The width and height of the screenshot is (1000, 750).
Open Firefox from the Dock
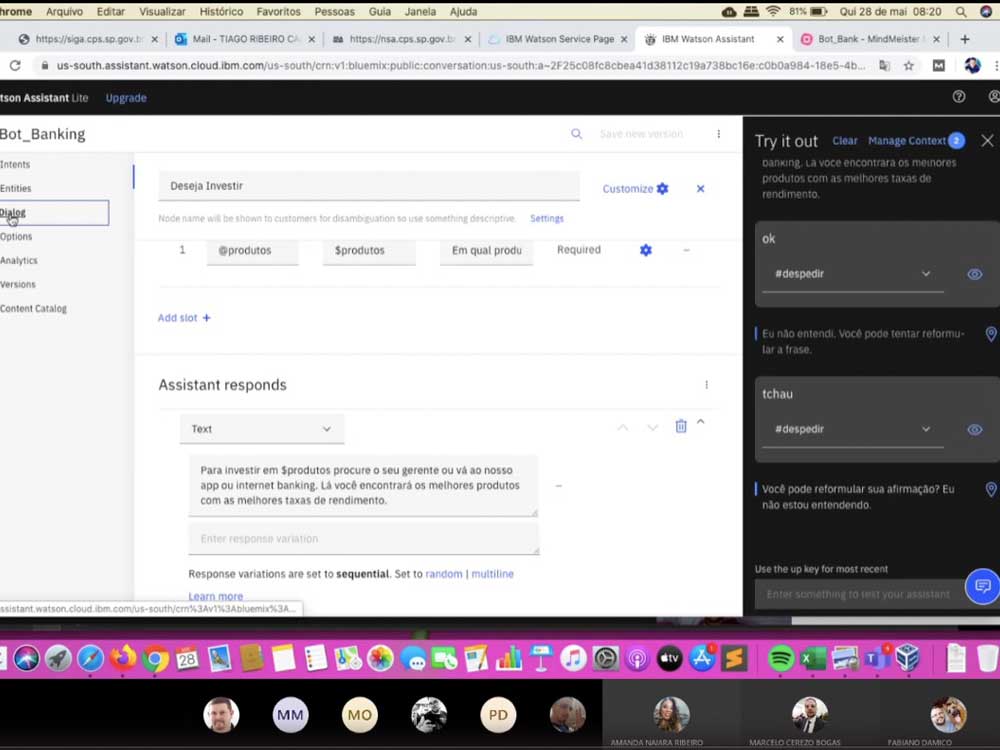click(x=123, y=658)
